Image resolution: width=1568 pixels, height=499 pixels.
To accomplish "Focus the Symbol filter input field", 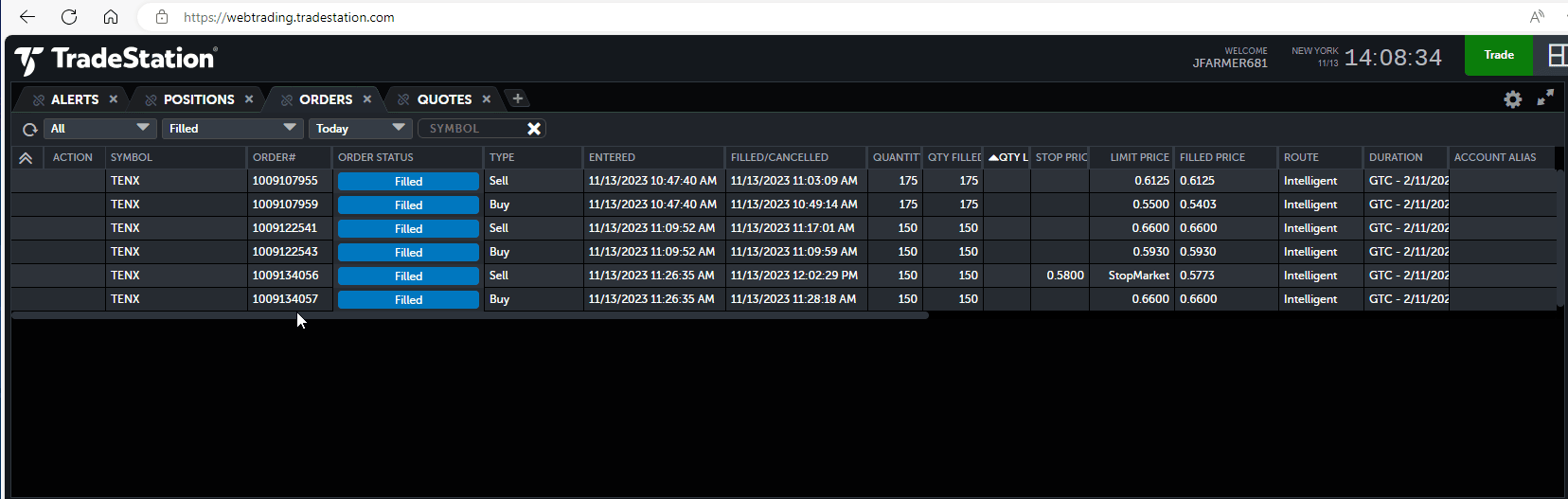I will pos(472,129).
